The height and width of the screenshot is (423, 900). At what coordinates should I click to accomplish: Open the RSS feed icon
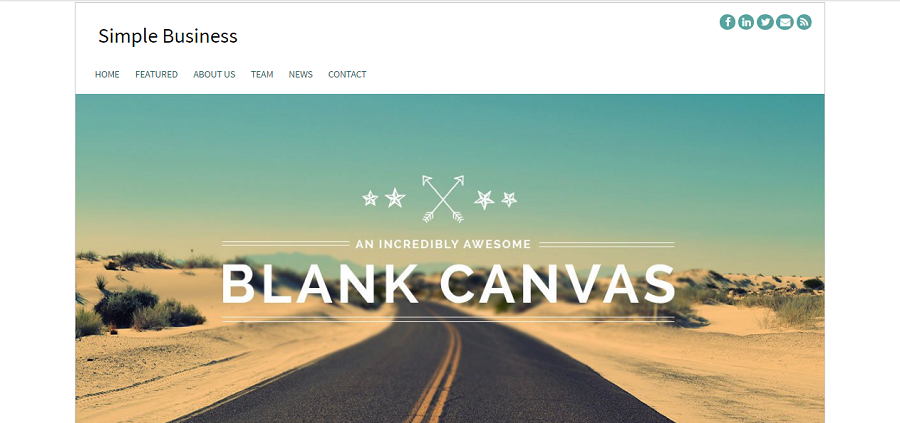pyautogui.click(x=804, y=22)
